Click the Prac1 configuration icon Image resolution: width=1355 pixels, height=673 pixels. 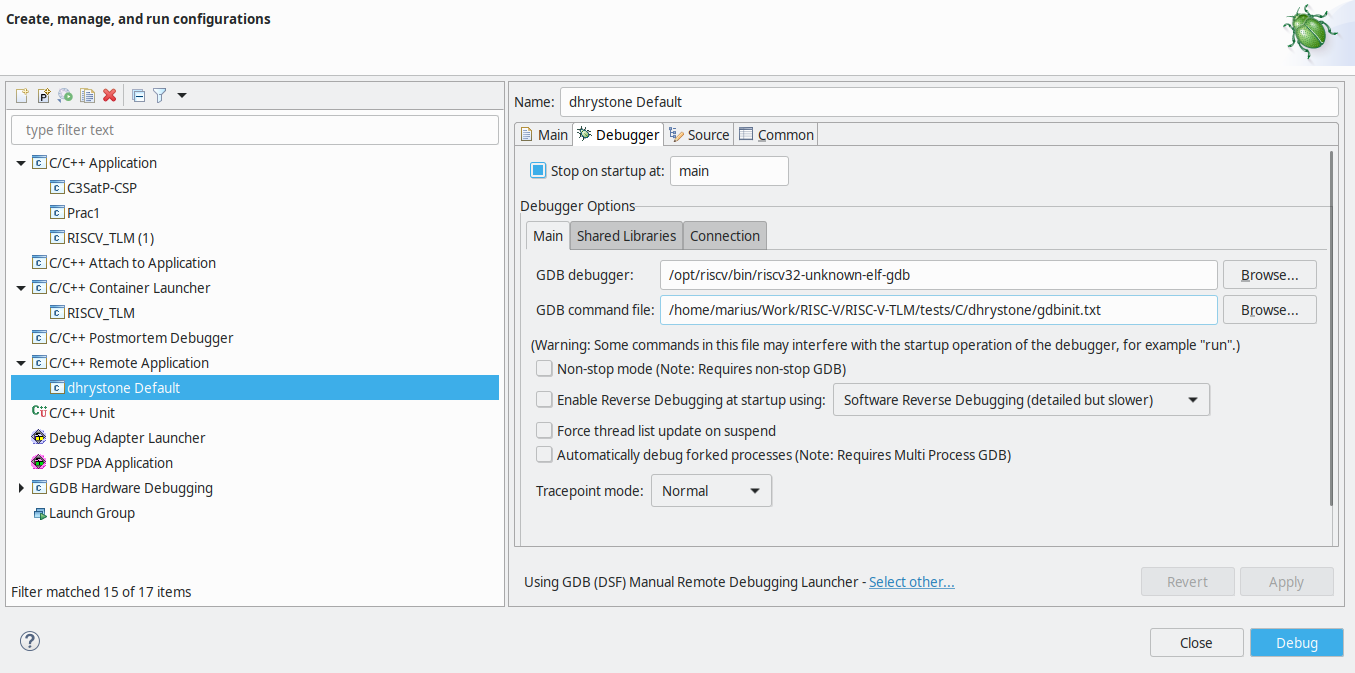click(x=57, y=213)
